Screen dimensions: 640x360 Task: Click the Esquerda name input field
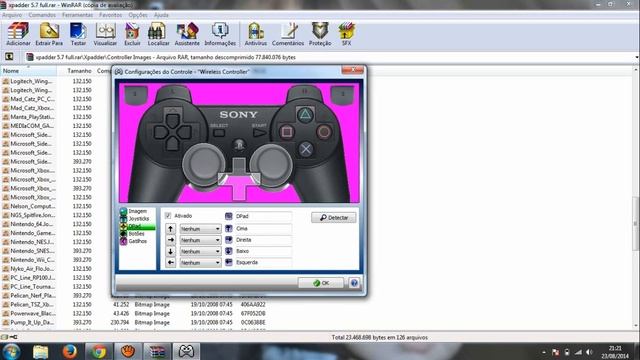pos(263,262)
